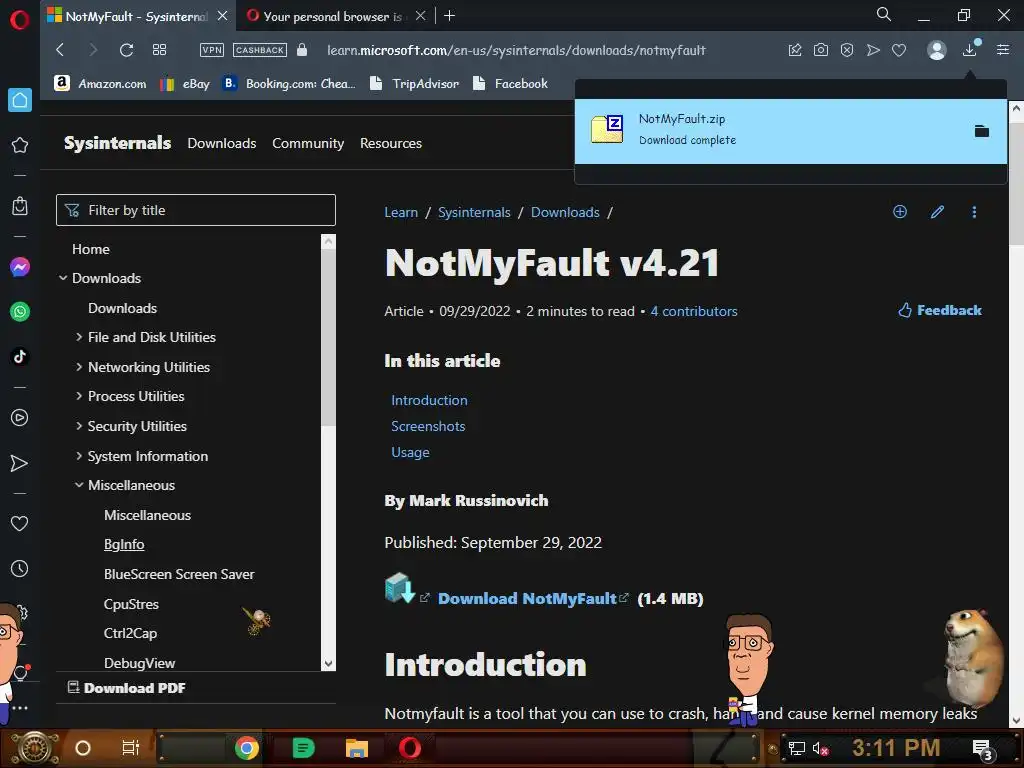
Task: Go back to previous page
Action: click(x=60, y=50)
